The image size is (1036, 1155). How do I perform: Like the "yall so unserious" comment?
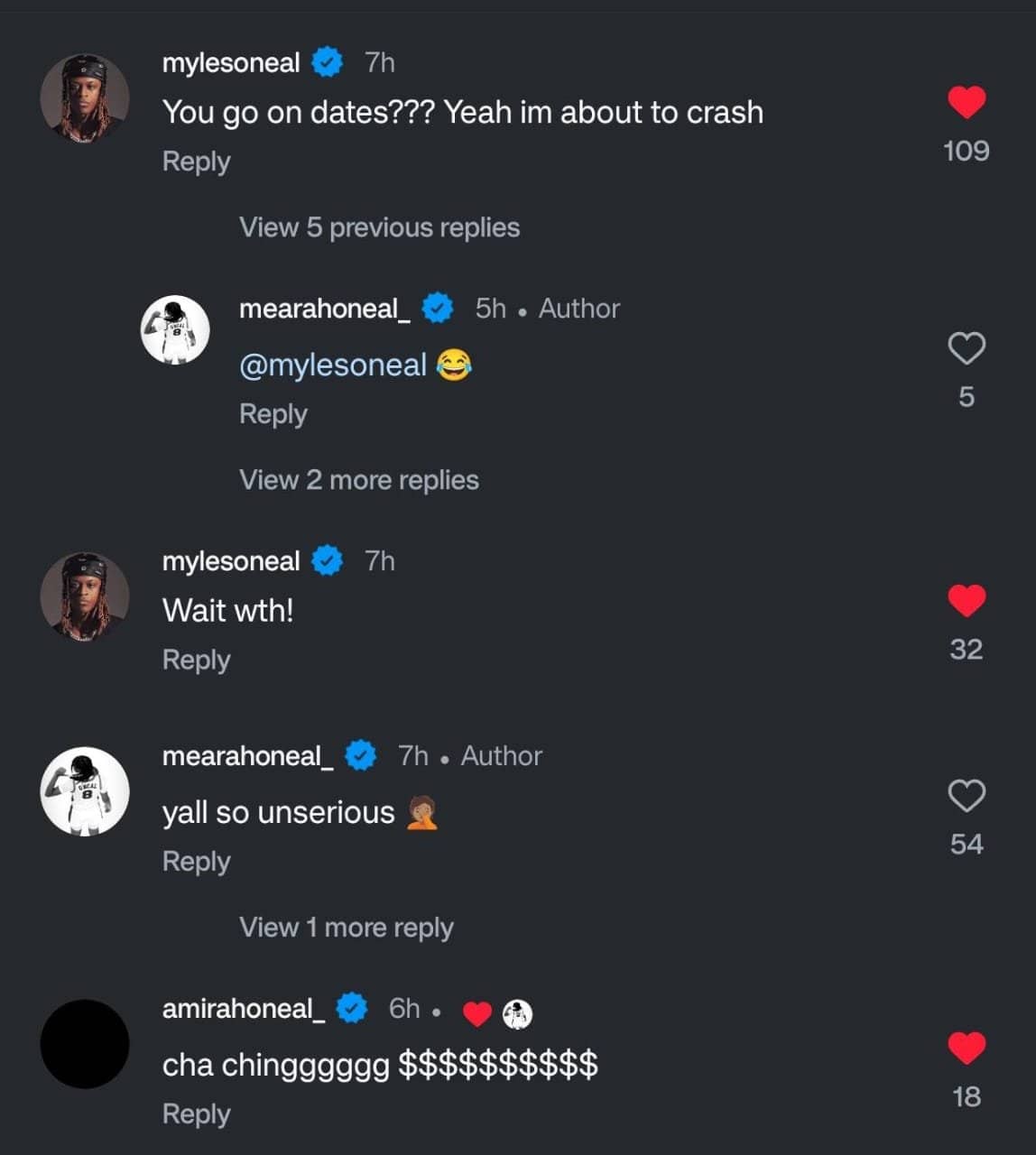966,796
